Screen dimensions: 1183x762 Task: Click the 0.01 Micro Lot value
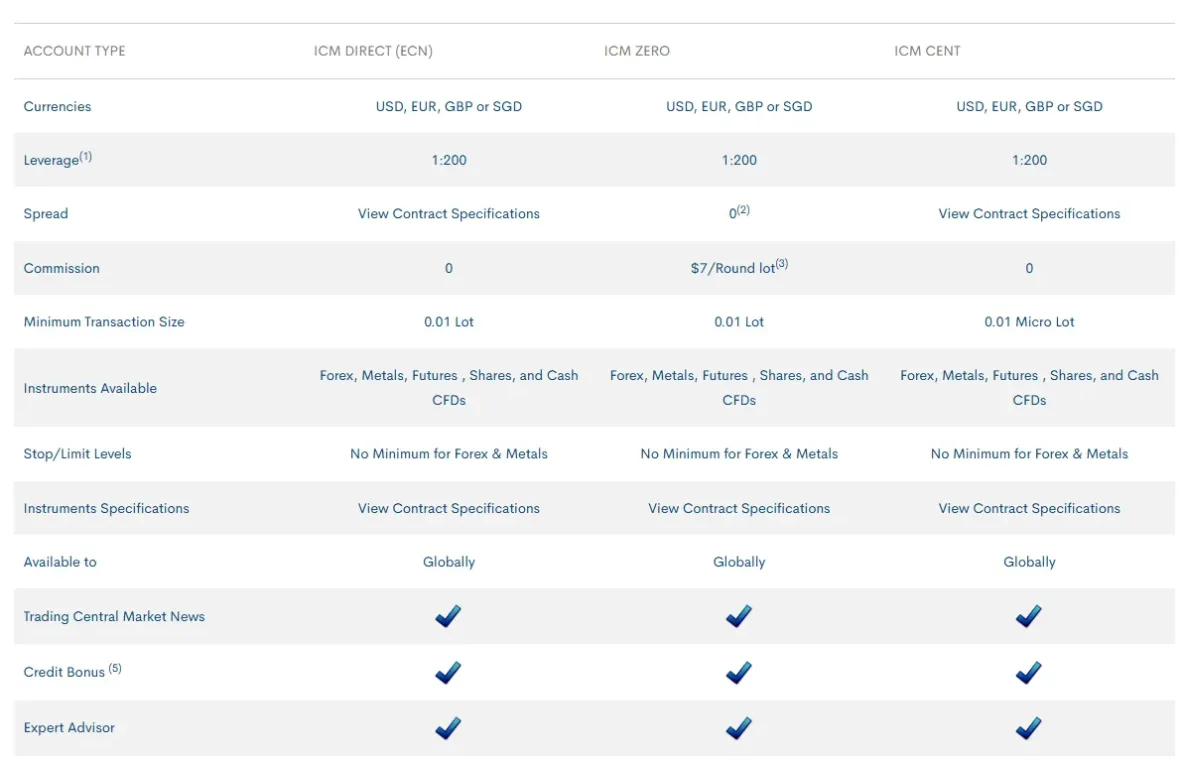click(x=1029, y=321)
